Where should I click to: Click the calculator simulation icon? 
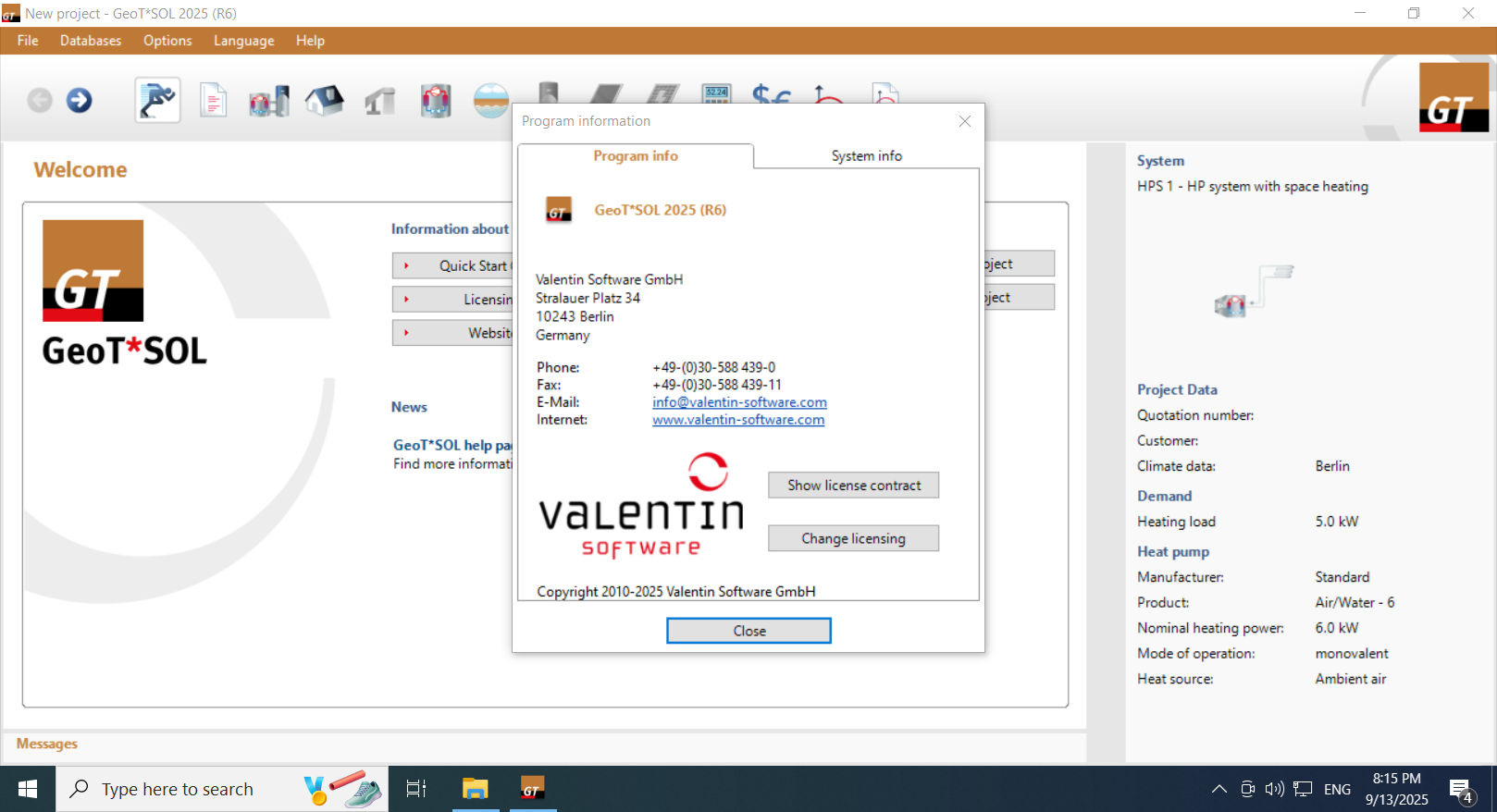pos(716,92)
